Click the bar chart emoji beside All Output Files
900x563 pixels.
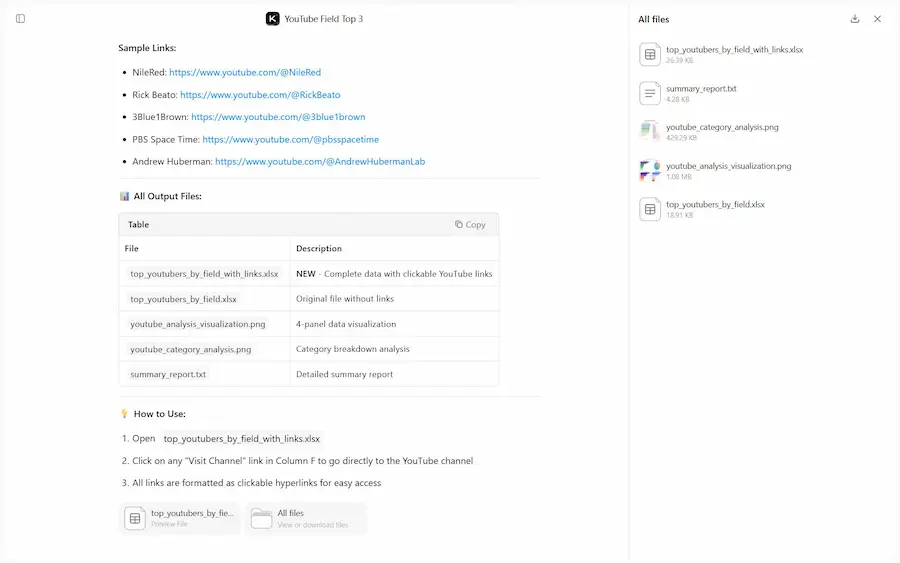tap(125, 196)
